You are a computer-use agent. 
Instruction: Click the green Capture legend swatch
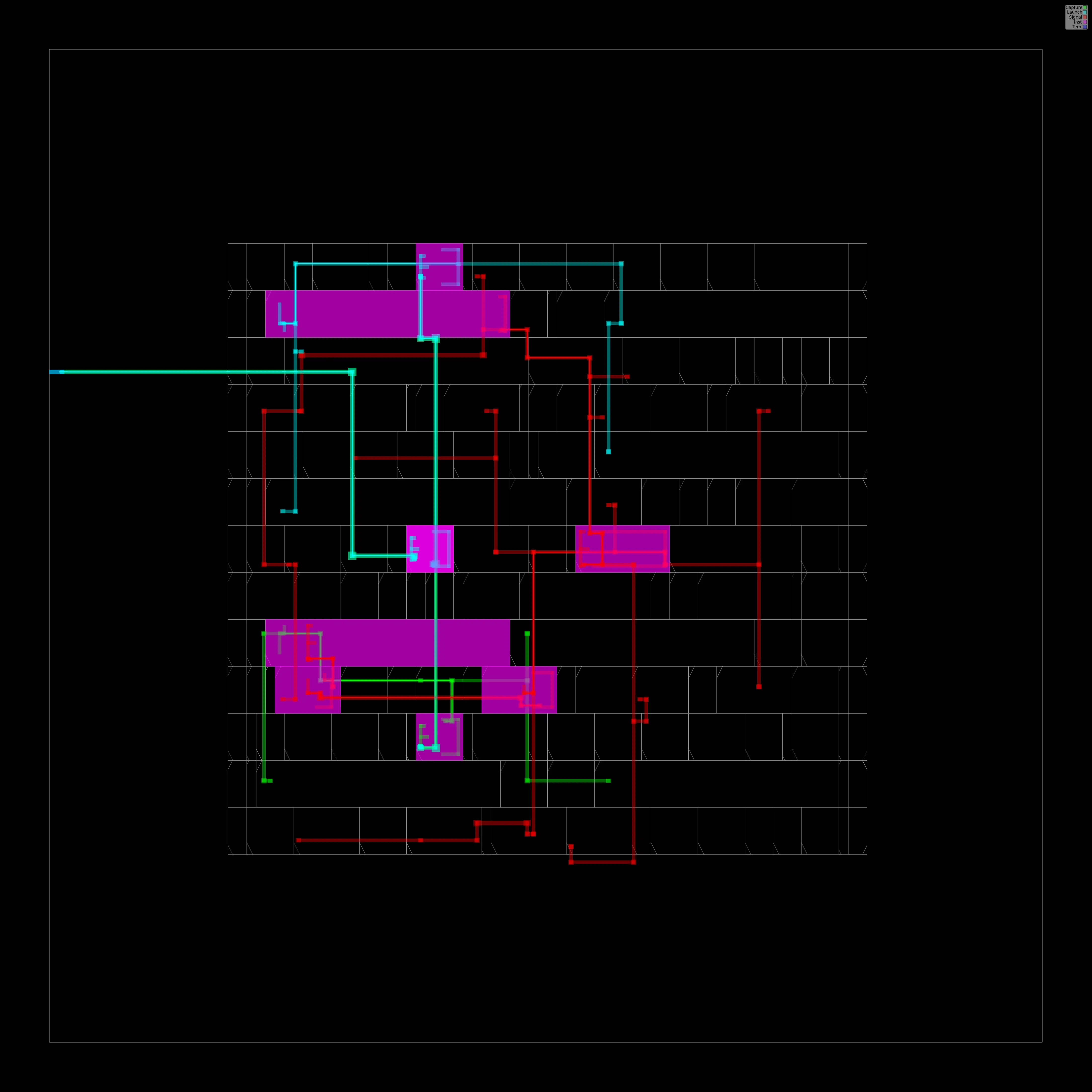click(x=1085, y=7)
